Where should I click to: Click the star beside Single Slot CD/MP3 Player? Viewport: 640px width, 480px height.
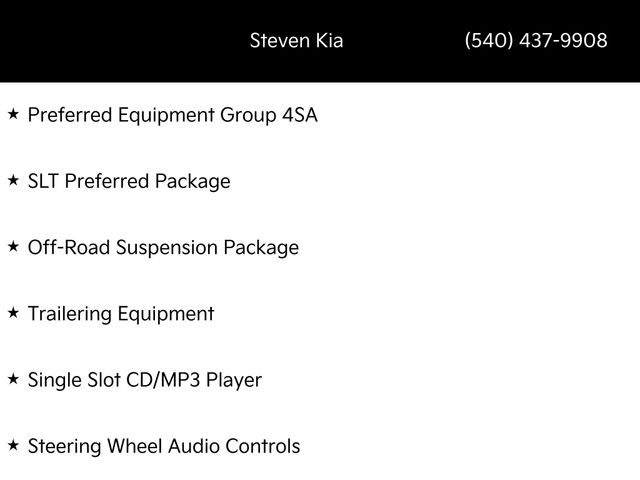13,379
